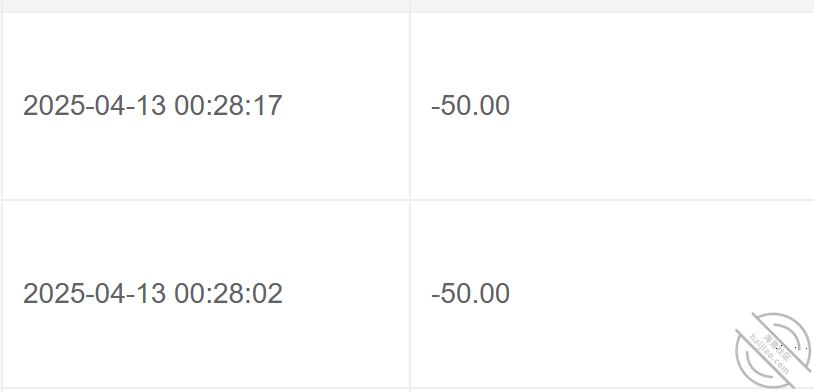Click the gray header above the timestamp column

(x=206, y=6)
